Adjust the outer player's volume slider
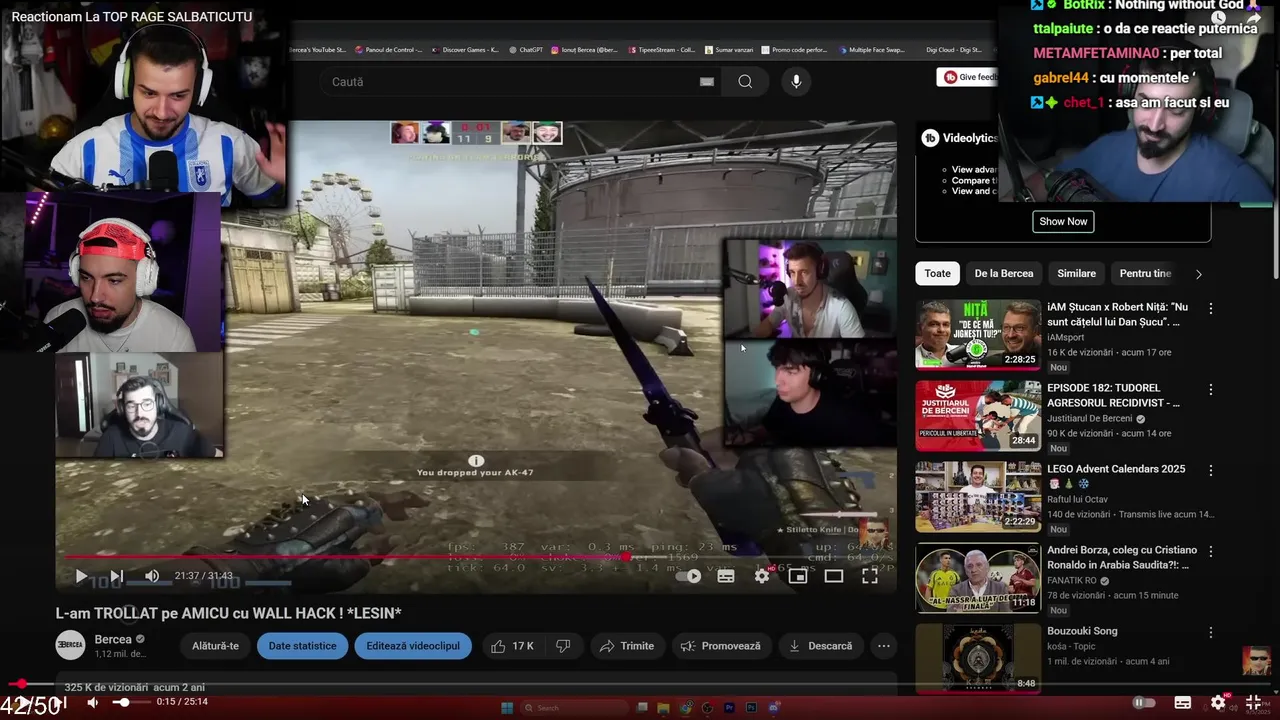Image resolution: width=1280 pixels, height=720 pixels. [x=134, y=703]
